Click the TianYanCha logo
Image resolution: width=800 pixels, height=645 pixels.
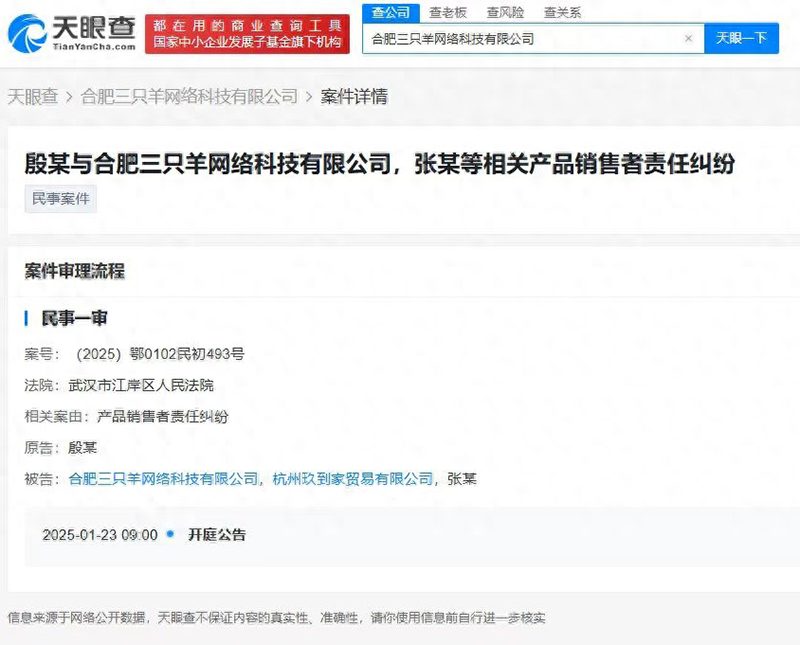72,33
